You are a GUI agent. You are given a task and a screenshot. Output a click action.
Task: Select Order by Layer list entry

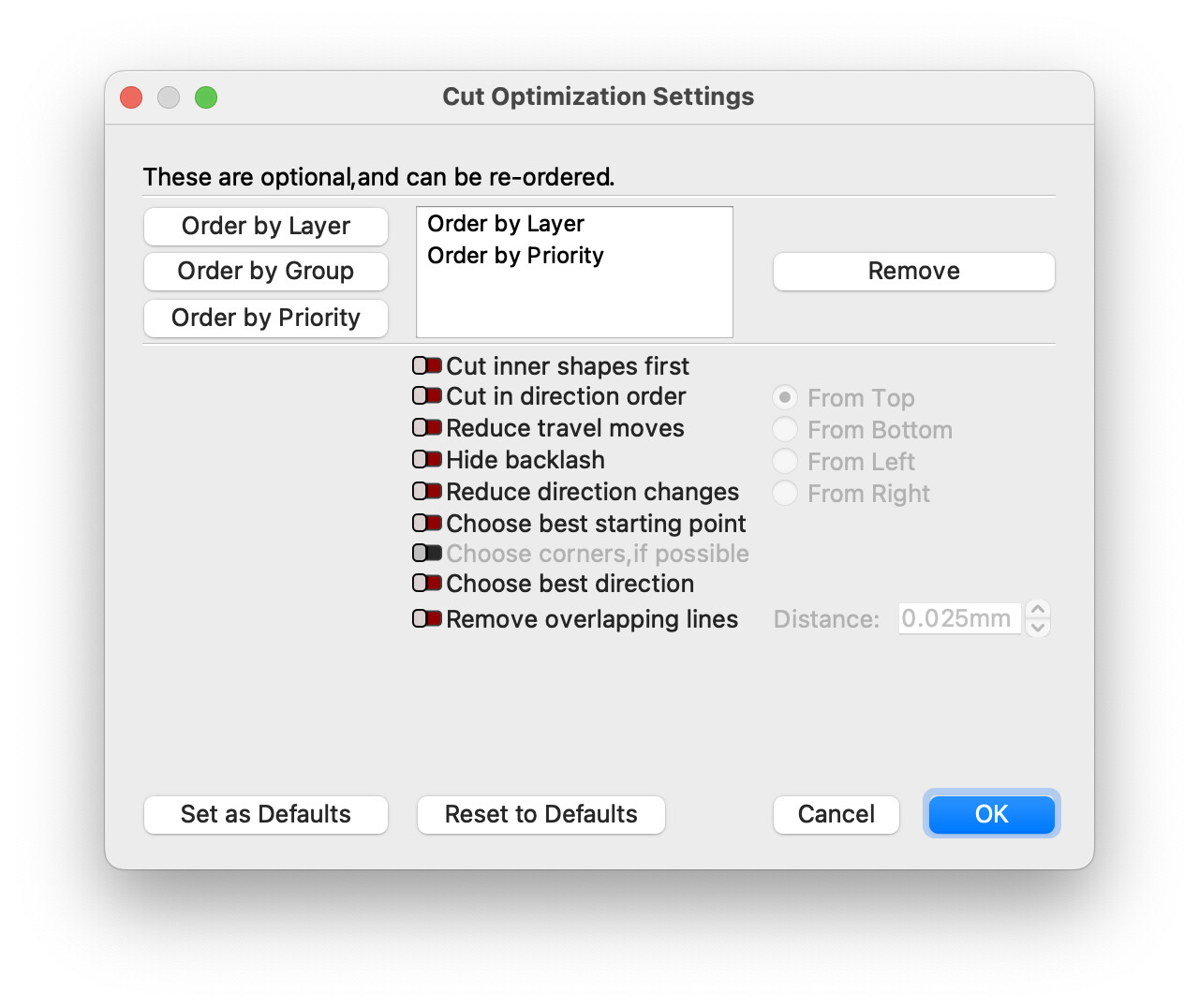coord(506,224)
